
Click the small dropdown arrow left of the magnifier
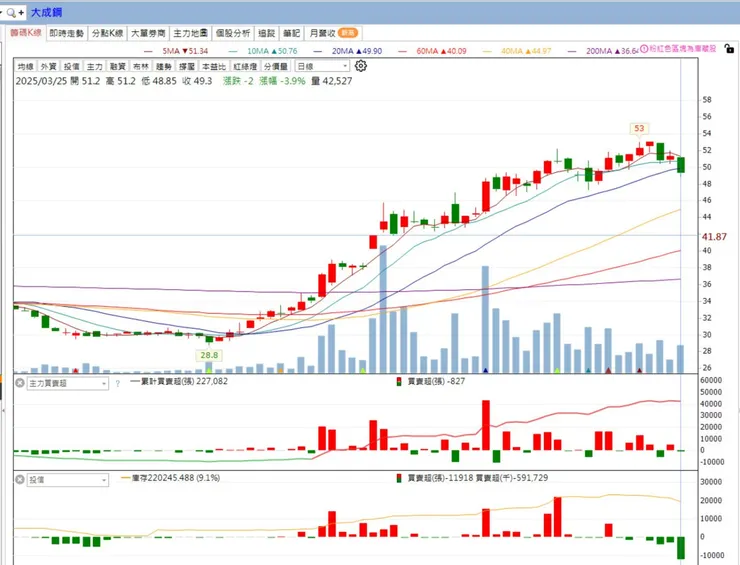(1, 13)
